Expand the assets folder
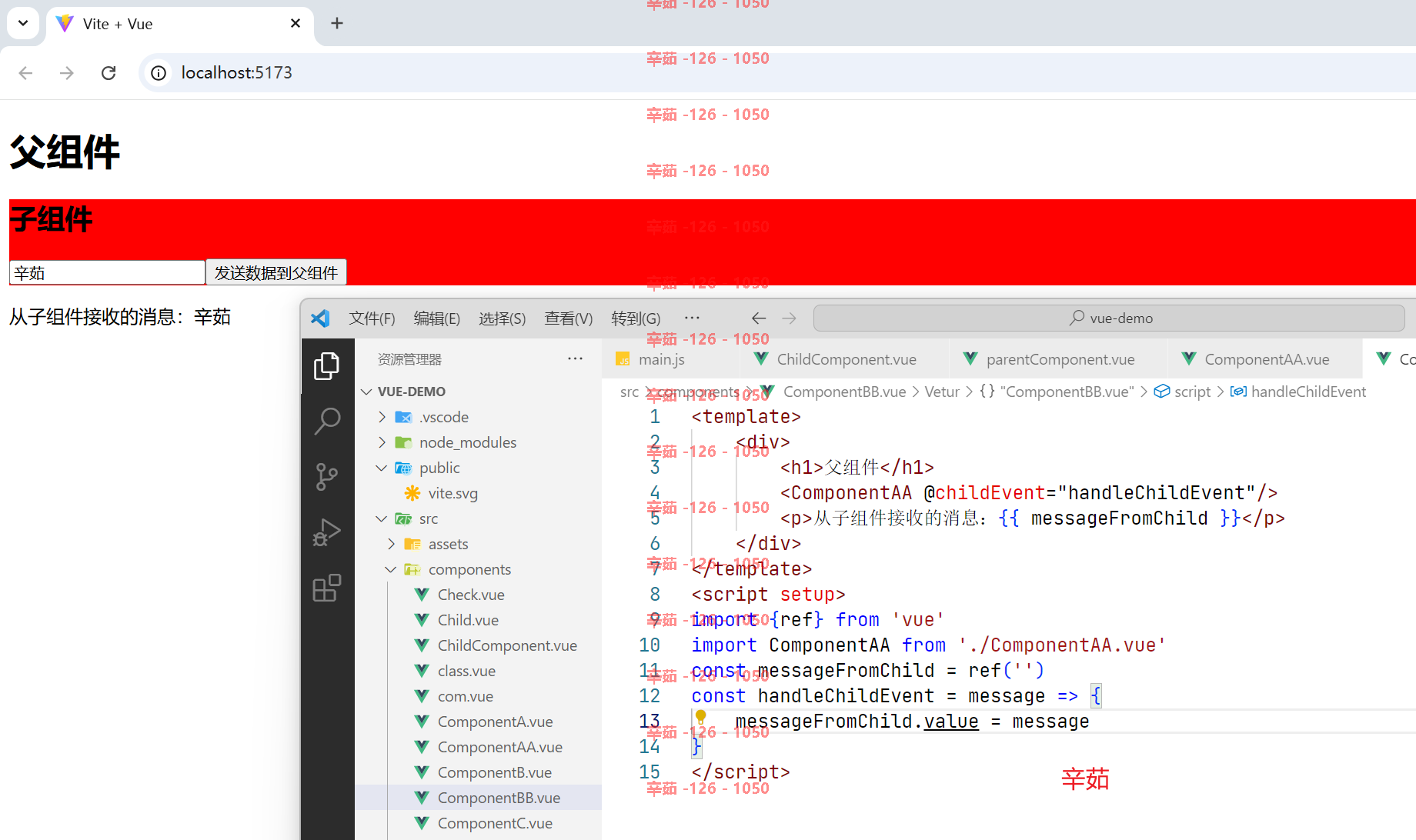Screen dimensions: 1416x840 pos(391,544)
